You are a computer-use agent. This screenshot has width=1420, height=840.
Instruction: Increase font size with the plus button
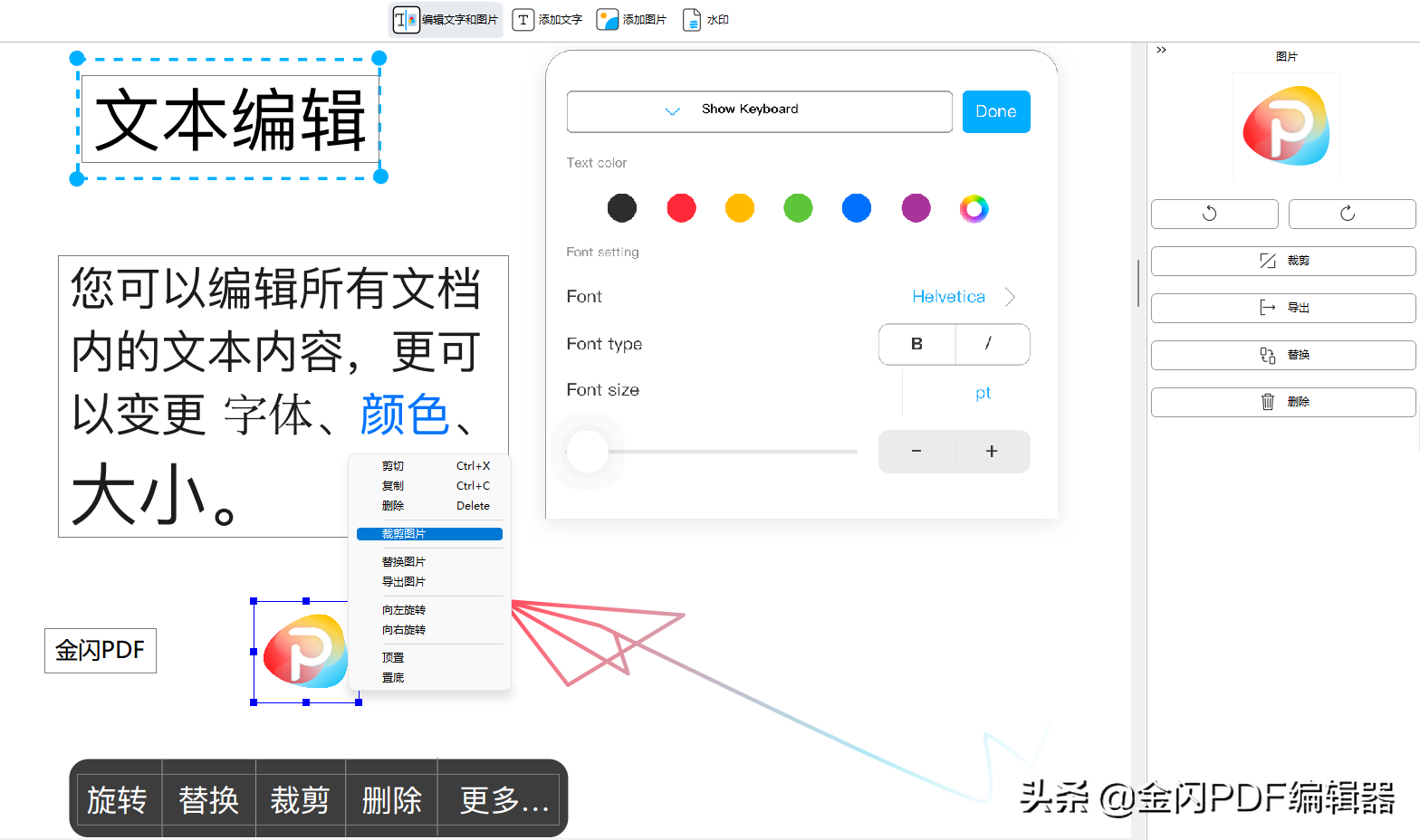[x=992, y=451]
